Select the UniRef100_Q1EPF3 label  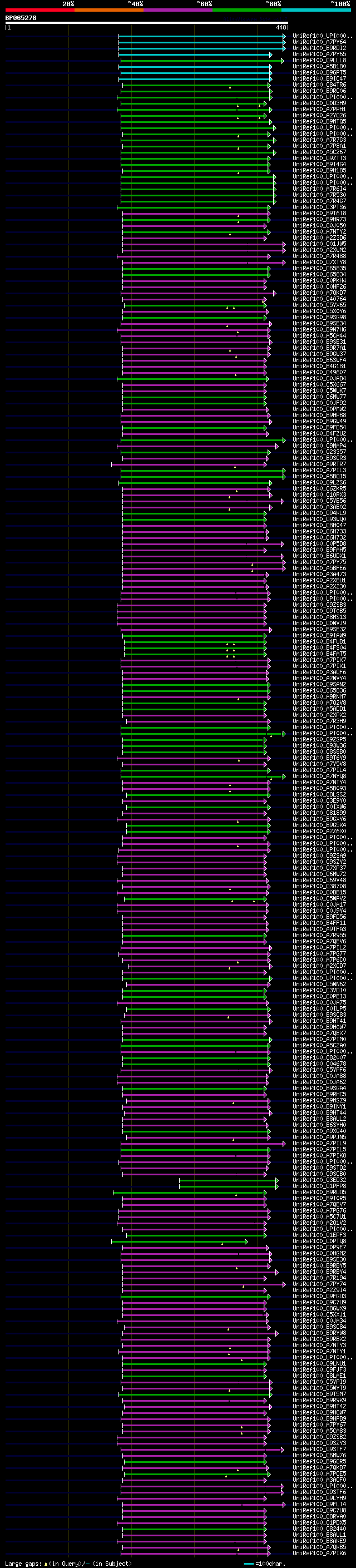[319, 1235]
